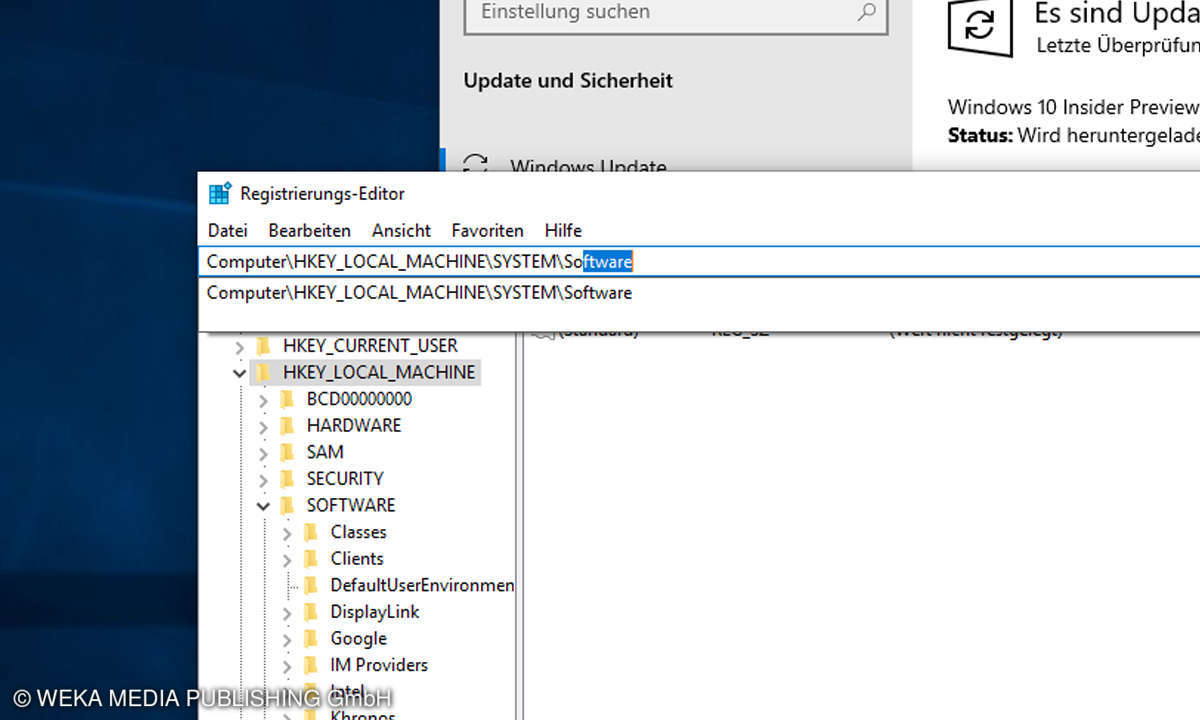Expand the IM Providers key

(287, 665)
